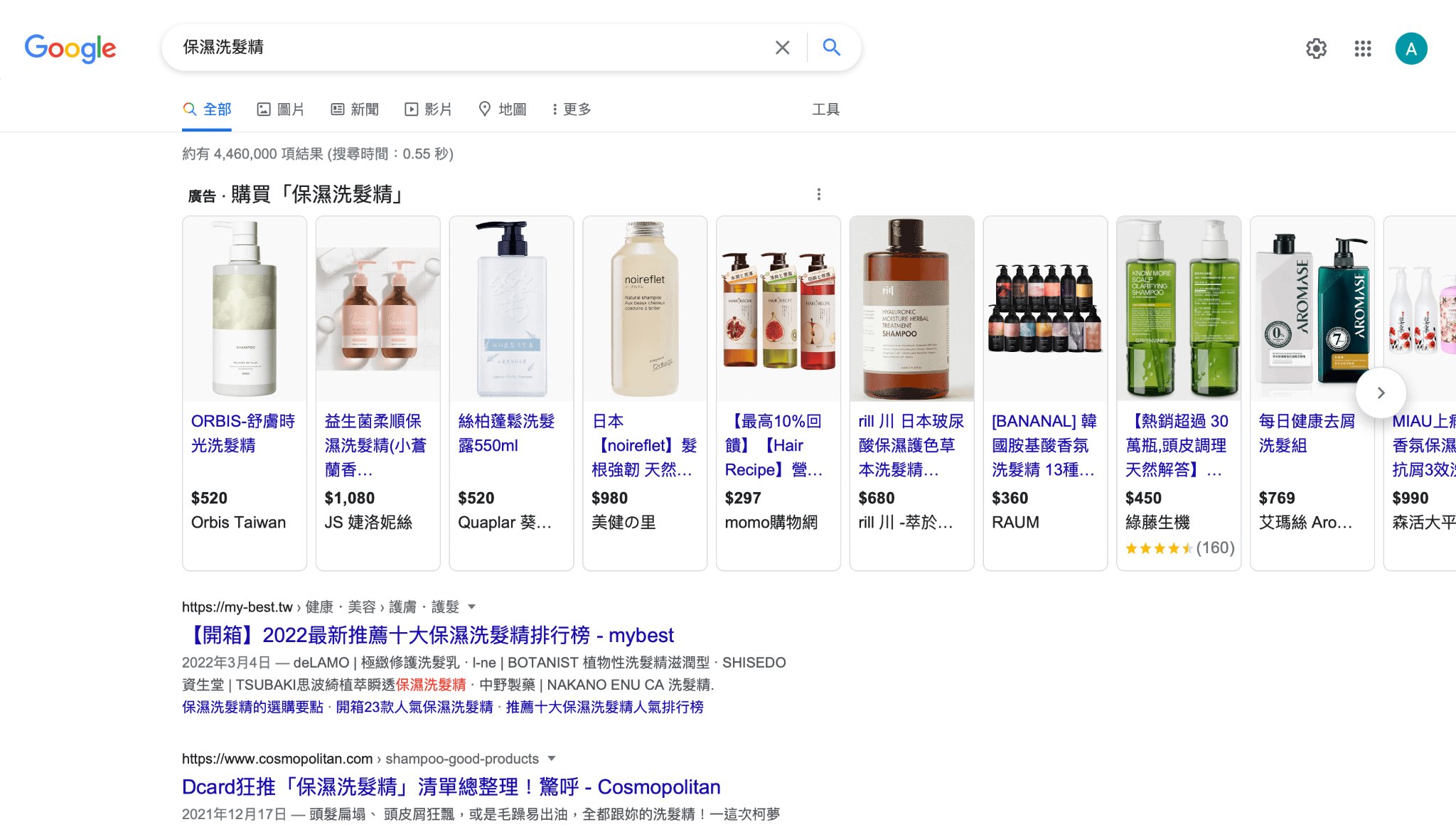Open the Cosmopolitan Dcard狂推 result
The width and height of the screenshot is (1456, 827).
[x=451, y=787]
